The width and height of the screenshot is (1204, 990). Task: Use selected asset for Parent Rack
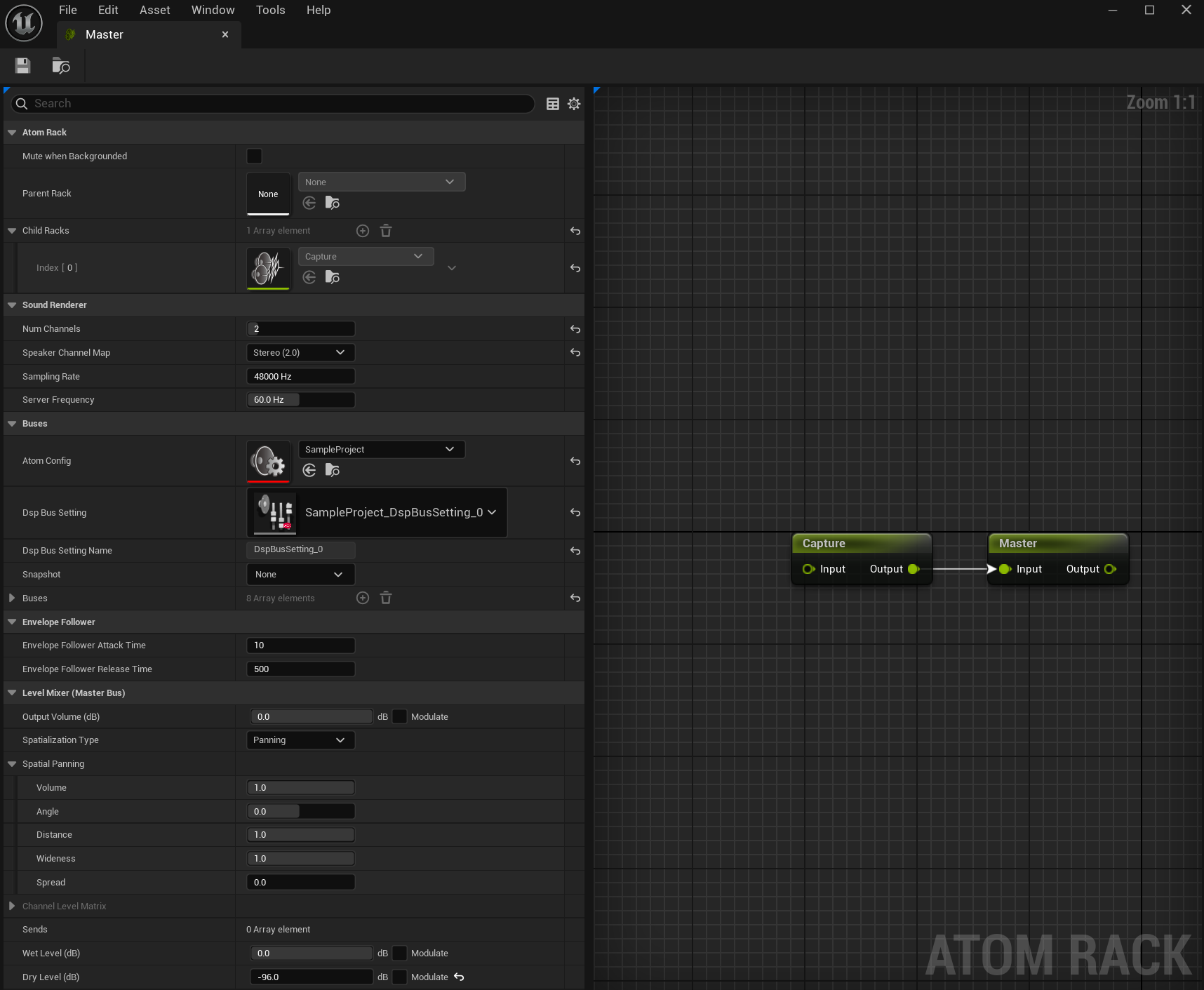(x=309, y=203)
